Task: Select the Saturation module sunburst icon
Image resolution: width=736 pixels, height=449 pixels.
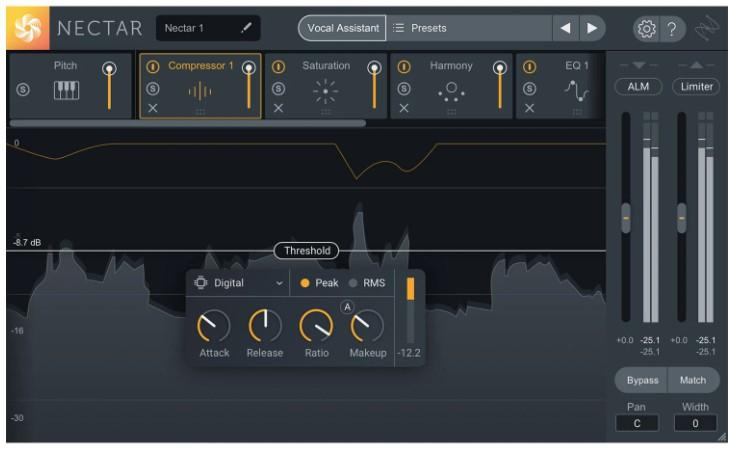Action: pyautogui.click(x=325, y=91)
